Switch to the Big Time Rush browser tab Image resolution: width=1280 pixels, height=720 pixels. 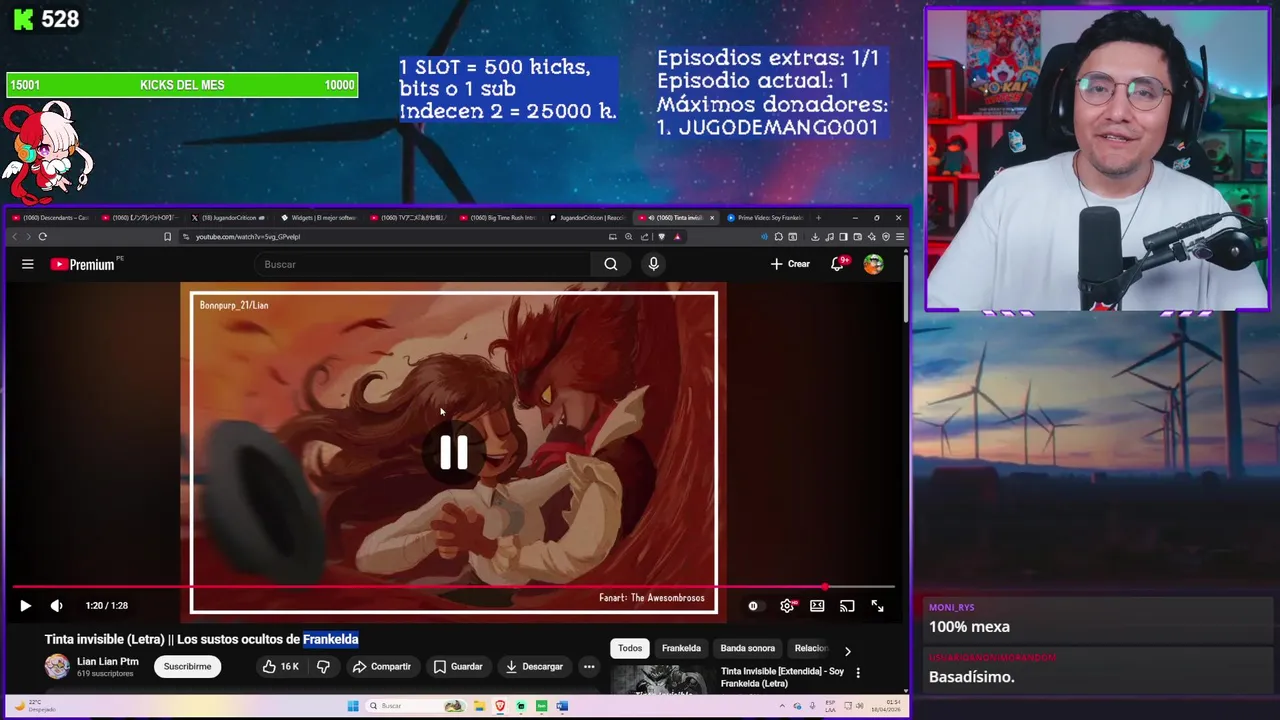pos(499,218)
